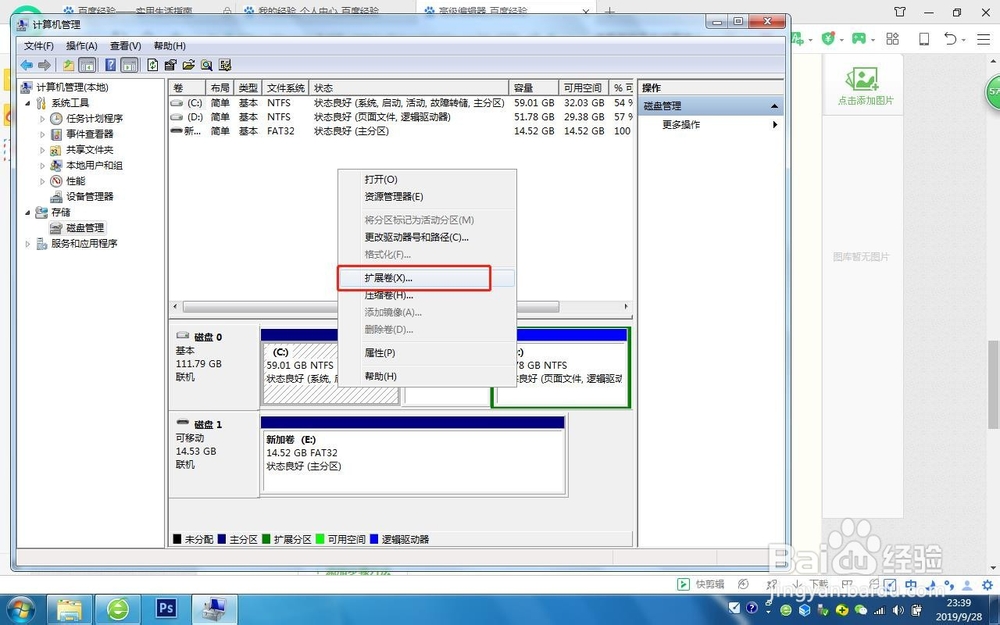Click the 可用空间 column header

coord(582,88)
